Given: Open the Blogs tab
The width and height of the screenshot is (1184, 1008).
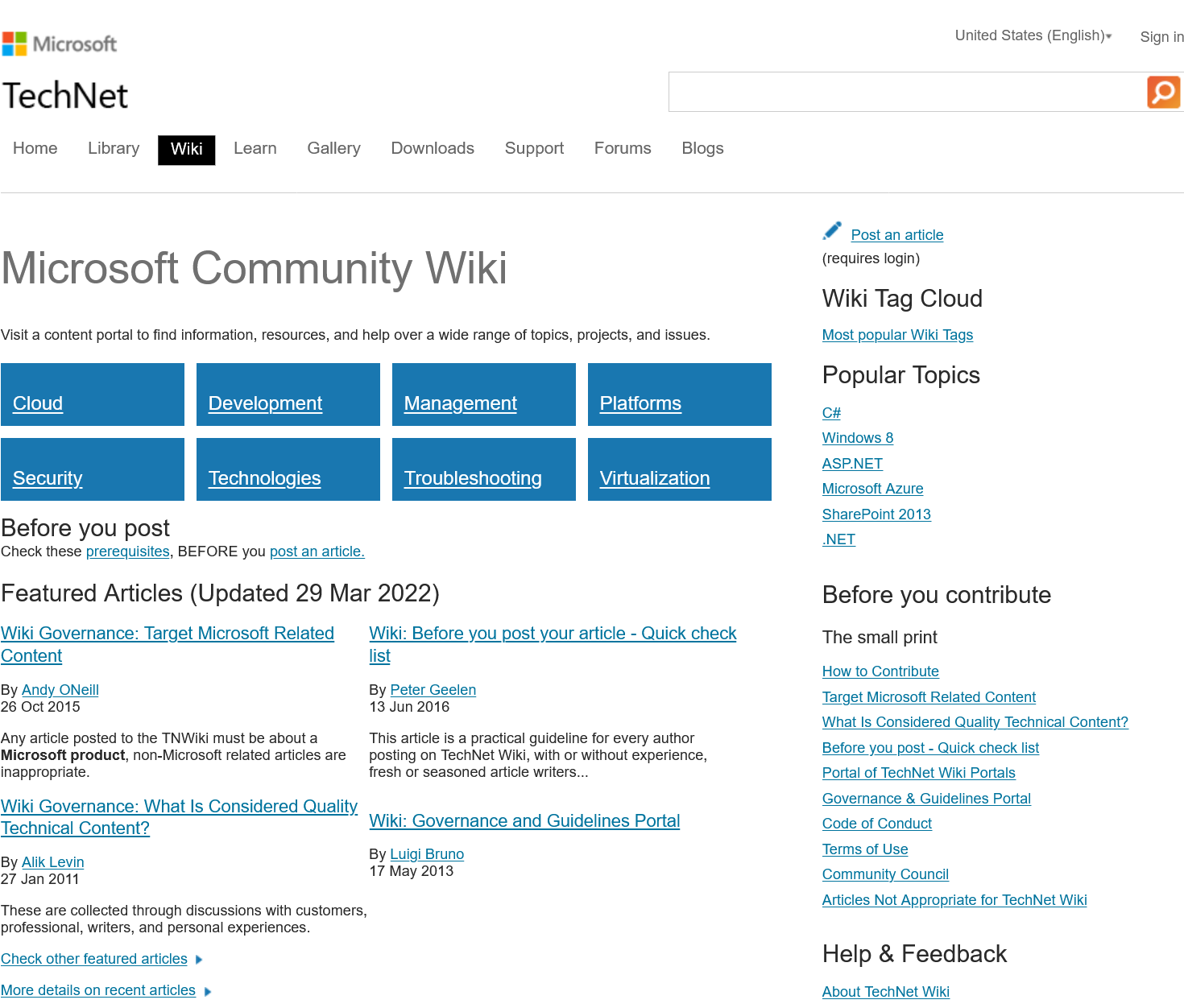Looking at the screenshot, I should [702, 148].
